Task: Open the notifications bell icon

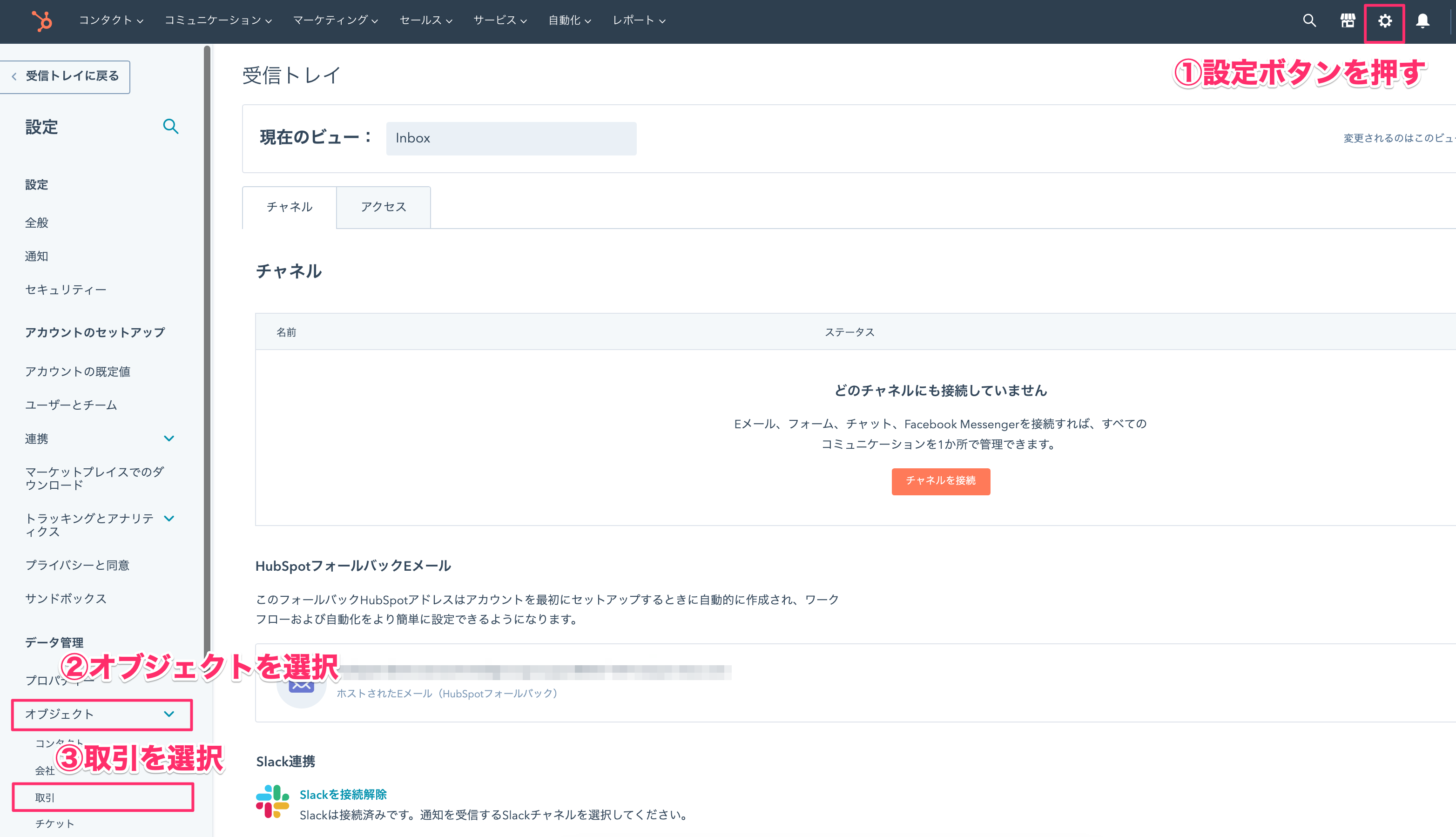Action: [1422, 21]
